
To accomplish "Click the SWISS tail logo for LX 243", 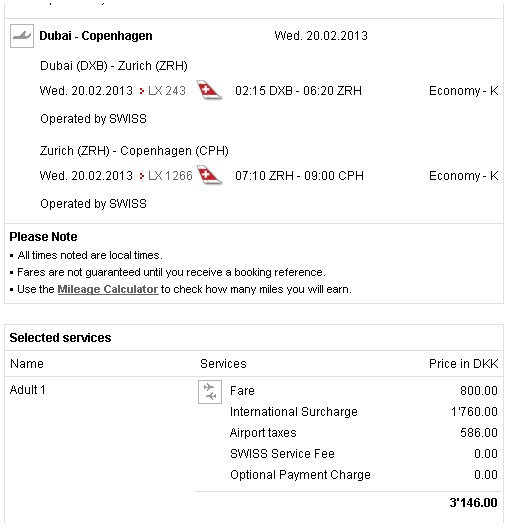I will [x=209, y=90].
